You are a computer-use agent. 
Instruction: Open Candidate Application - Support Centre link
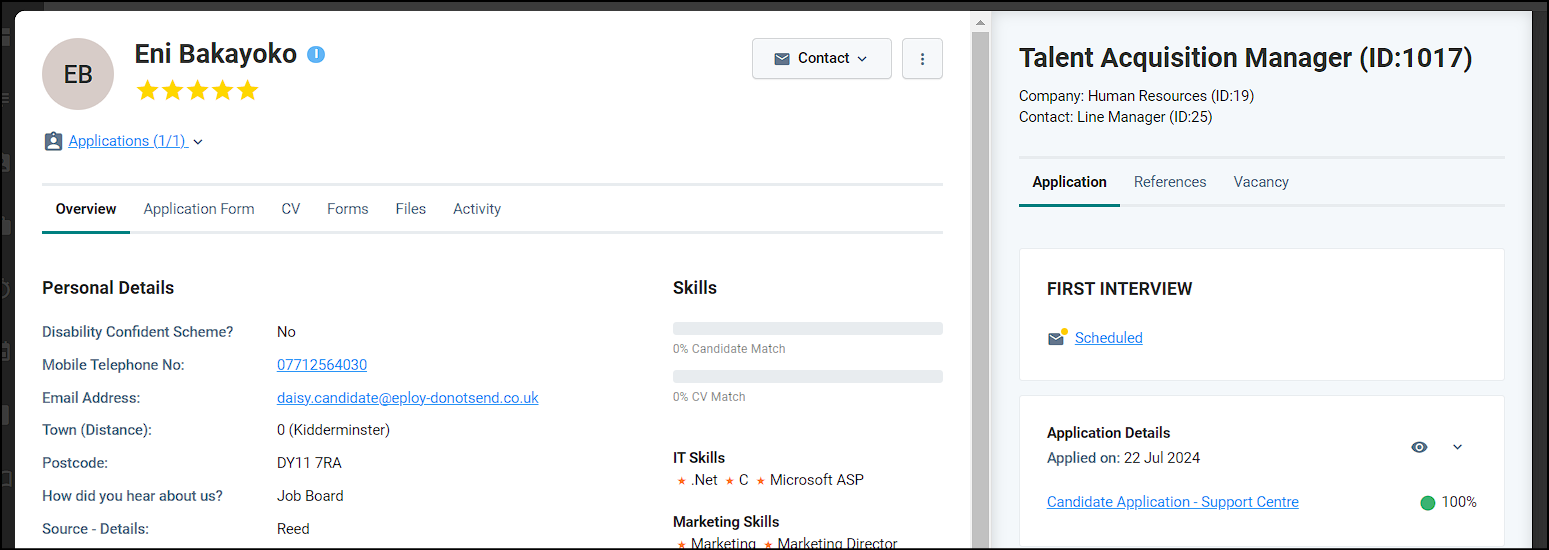[1173, 502]
